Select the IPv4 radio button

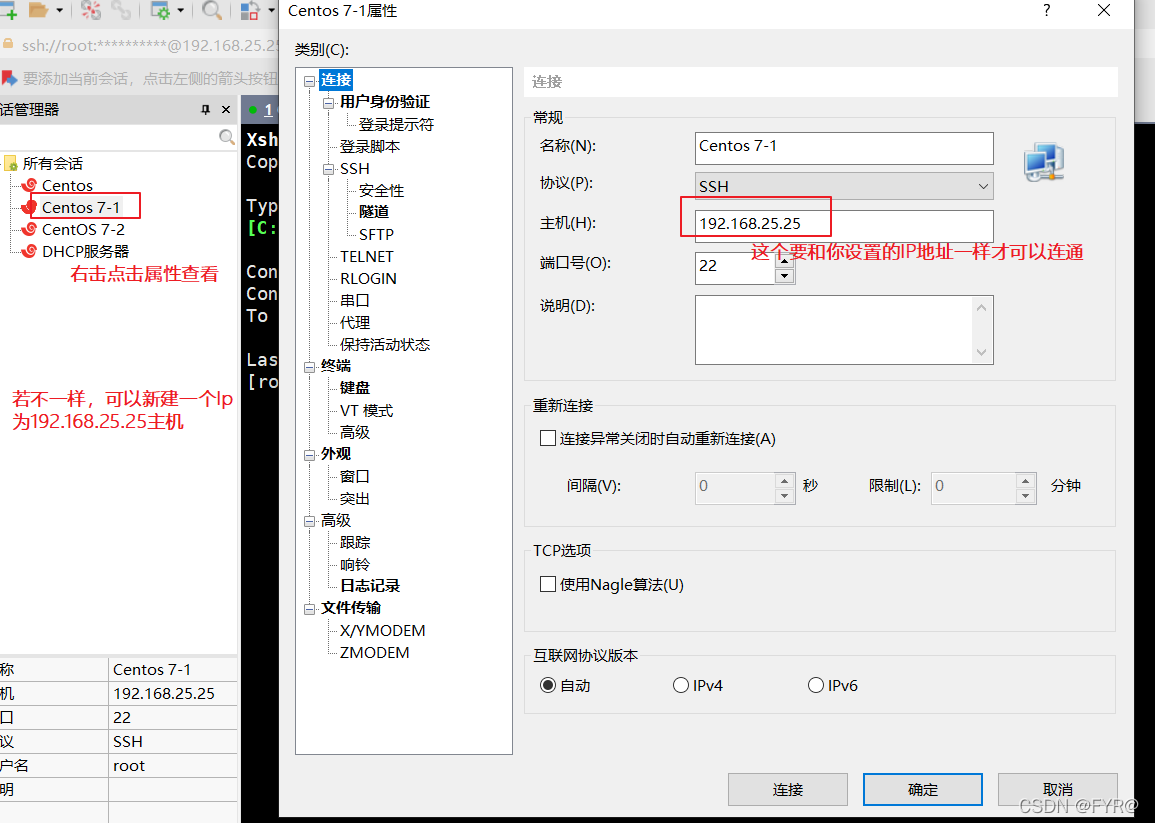pyautogui.click(x=681, y=684)
